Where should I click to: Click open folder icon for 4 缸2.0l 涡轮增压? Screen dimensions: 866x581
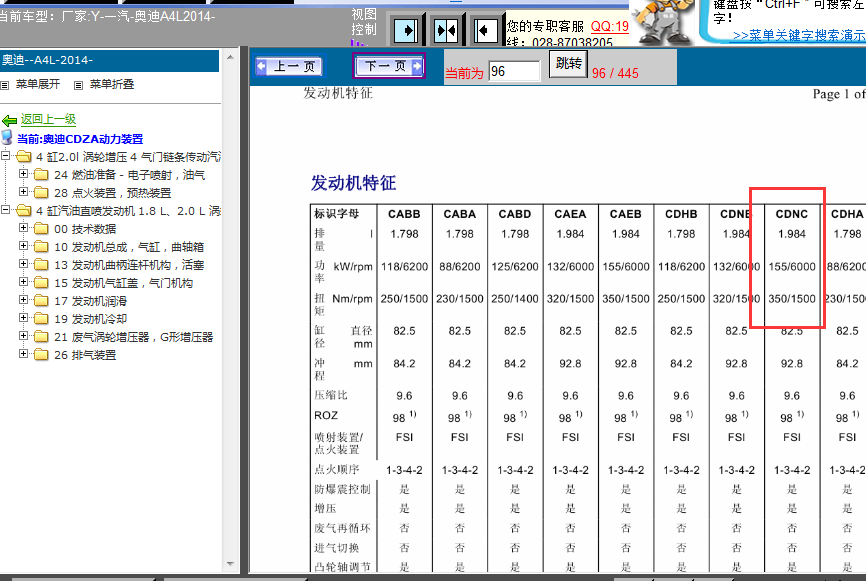click(24, 157)
